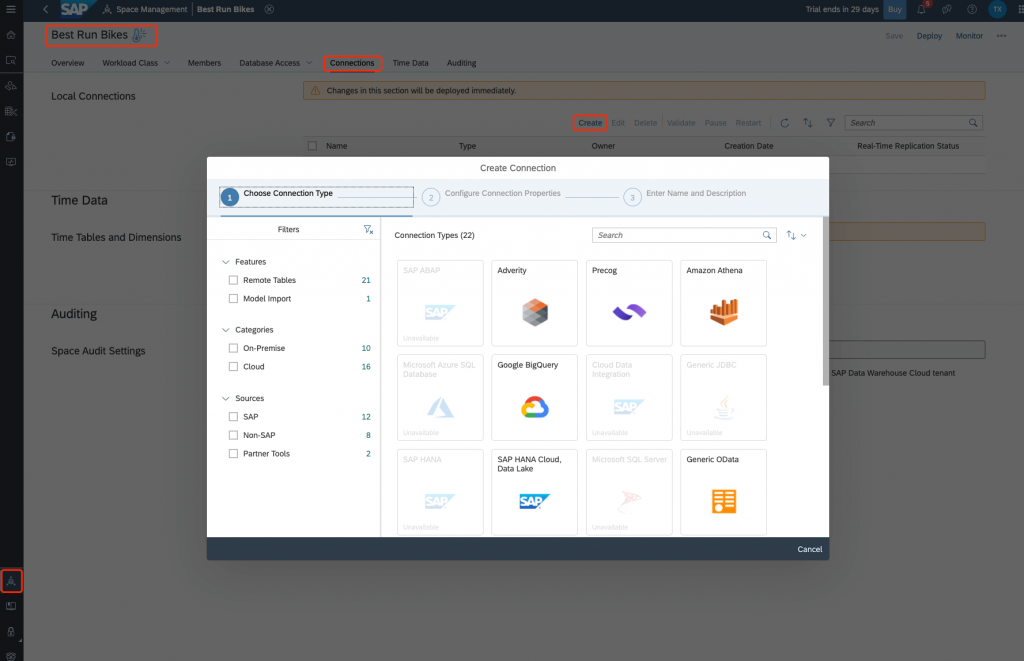1024x661 pixels.
Task: Click the Monitor button
Action: pyautogui.click(x=968, y=36)
